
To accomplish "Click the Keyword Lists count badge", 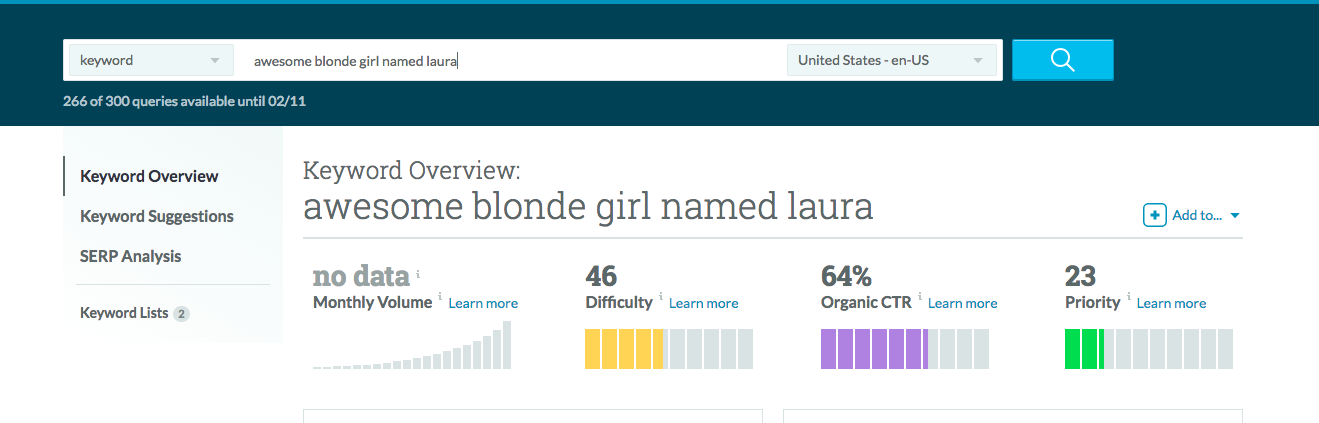I will point(181,314).
